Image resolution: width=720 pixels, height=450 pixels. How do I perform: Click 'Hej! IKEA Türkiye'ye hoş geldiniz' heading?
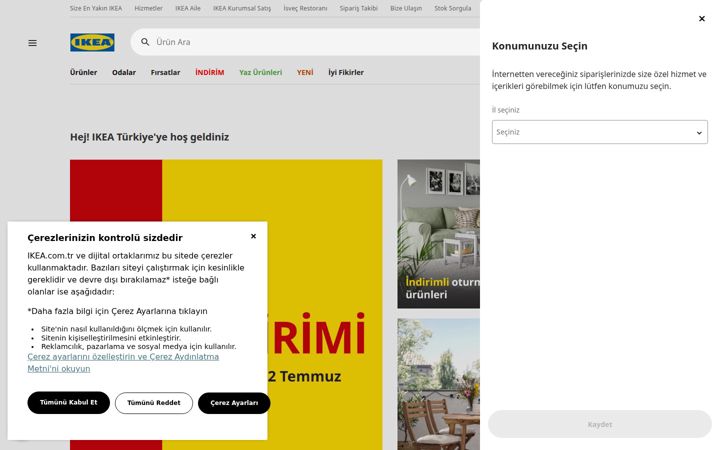149,137
